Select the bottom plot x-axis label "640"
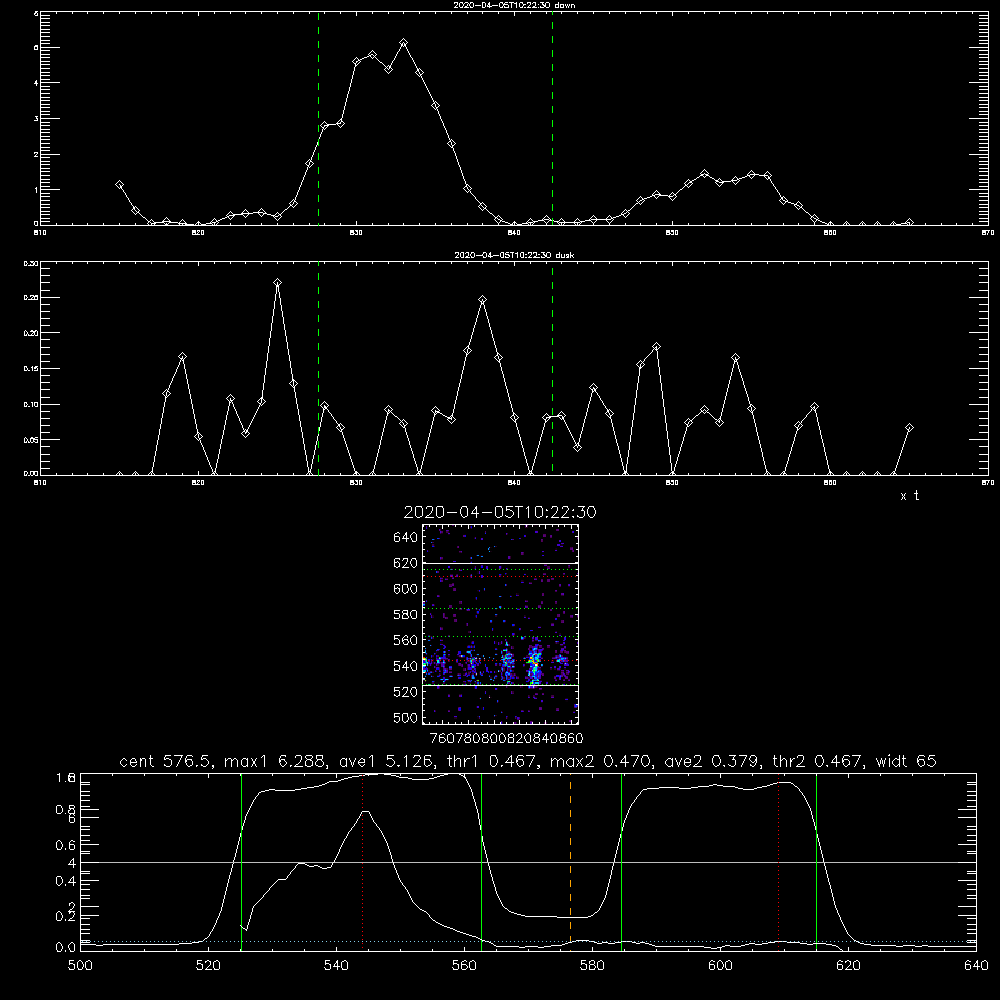Viewport: 1000px width, 1000px height. tap(976, 966)
